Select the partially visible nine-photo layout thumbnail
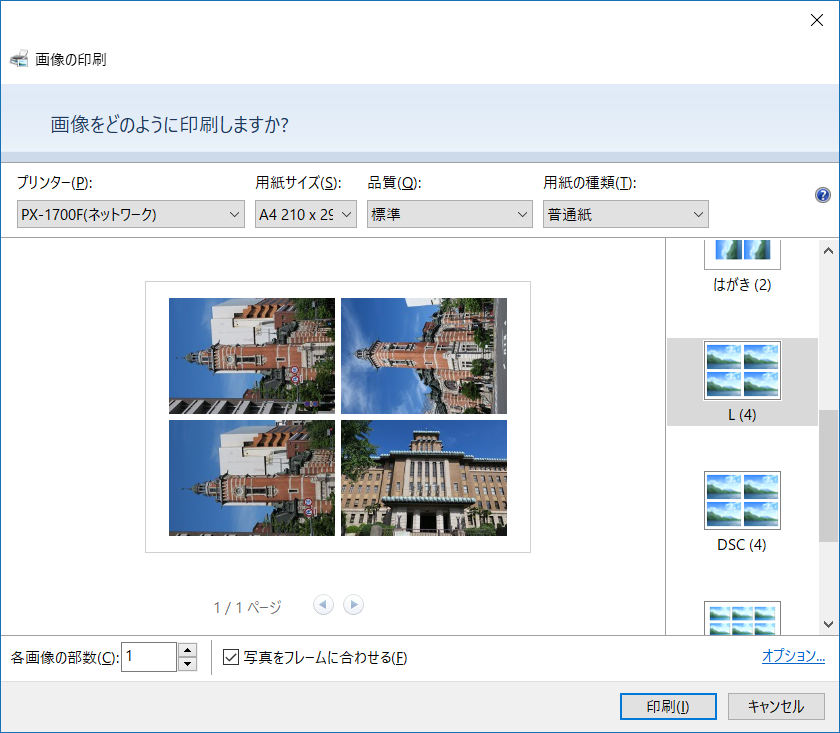 point(742,618)
